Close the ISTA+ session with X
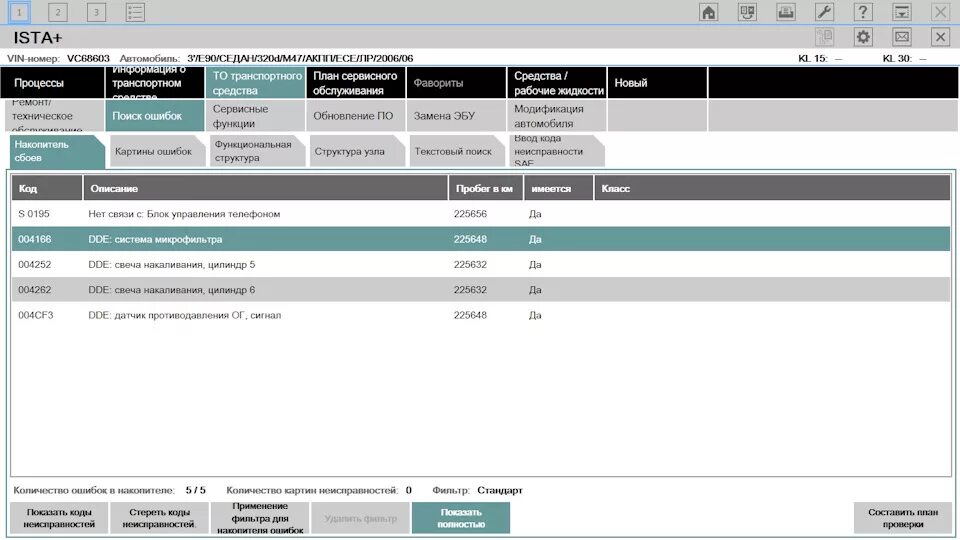Screen dimensions: 960x540 tap(940, 37)
